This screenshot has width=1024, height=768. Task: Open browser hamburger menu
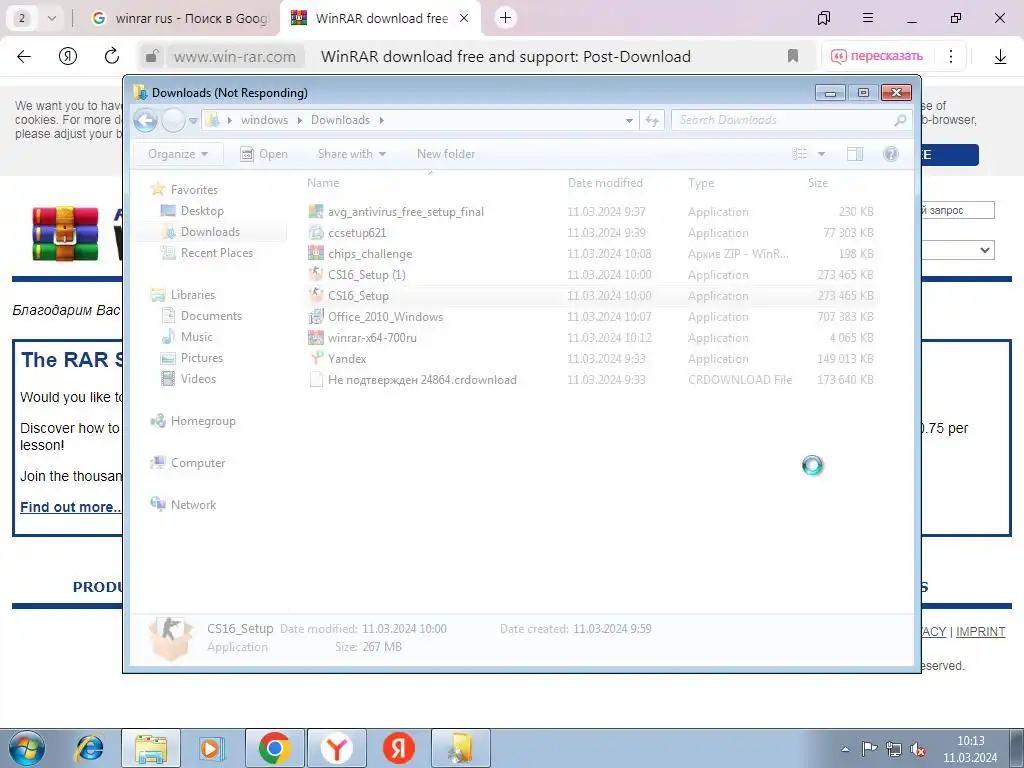tap(867, 18)
